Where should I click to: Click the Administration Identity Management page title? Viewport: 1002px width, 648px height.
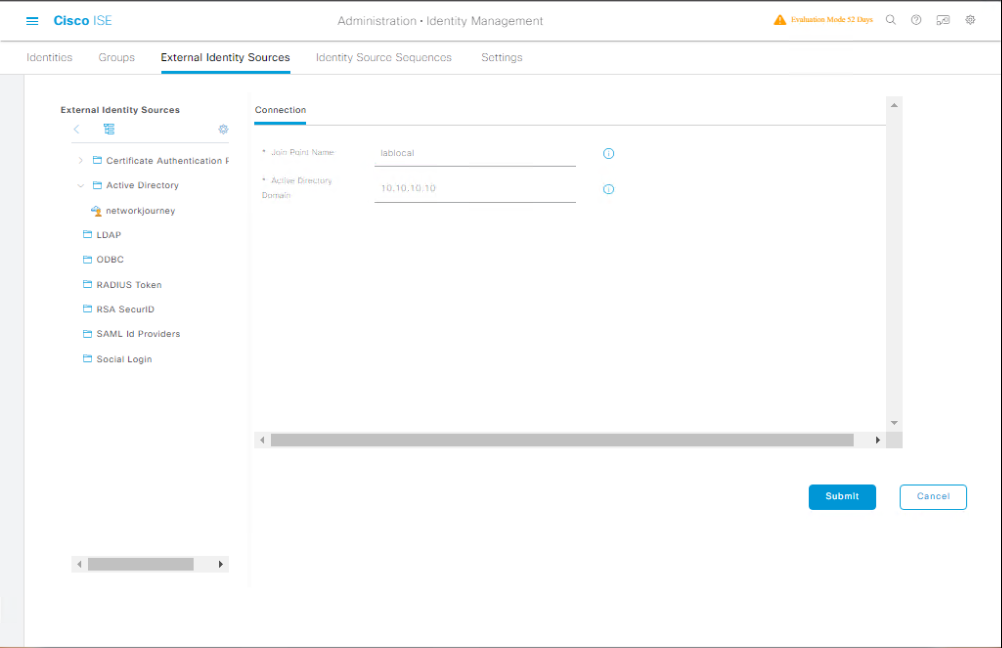[440, 21]
